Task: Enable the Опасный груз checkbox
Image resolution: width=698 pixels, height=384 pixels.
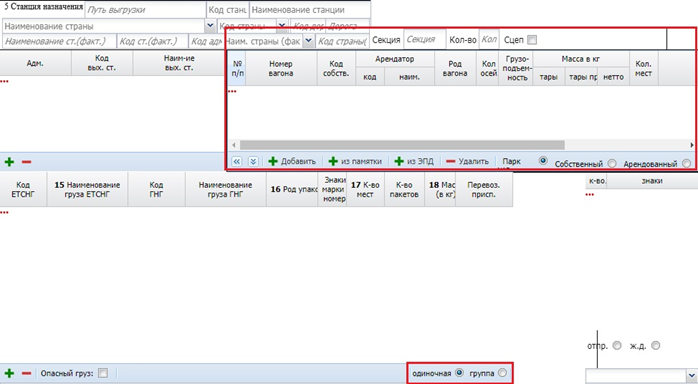Action: (x=103, y=373)
